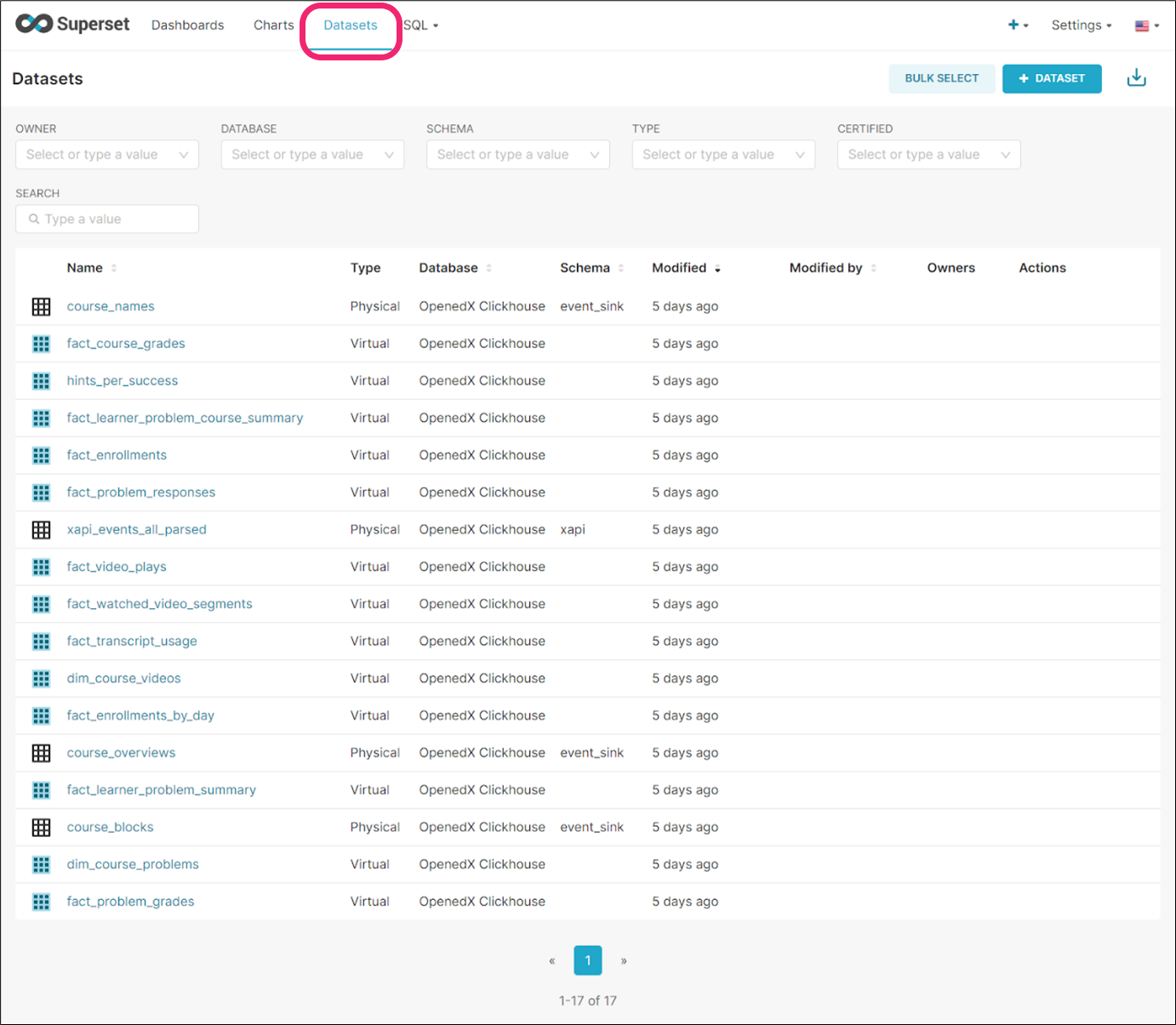Go to the next page arrow
The height and width of the screenshot is (1025, 1176).
pyautogui.click(x=624, y=960)
